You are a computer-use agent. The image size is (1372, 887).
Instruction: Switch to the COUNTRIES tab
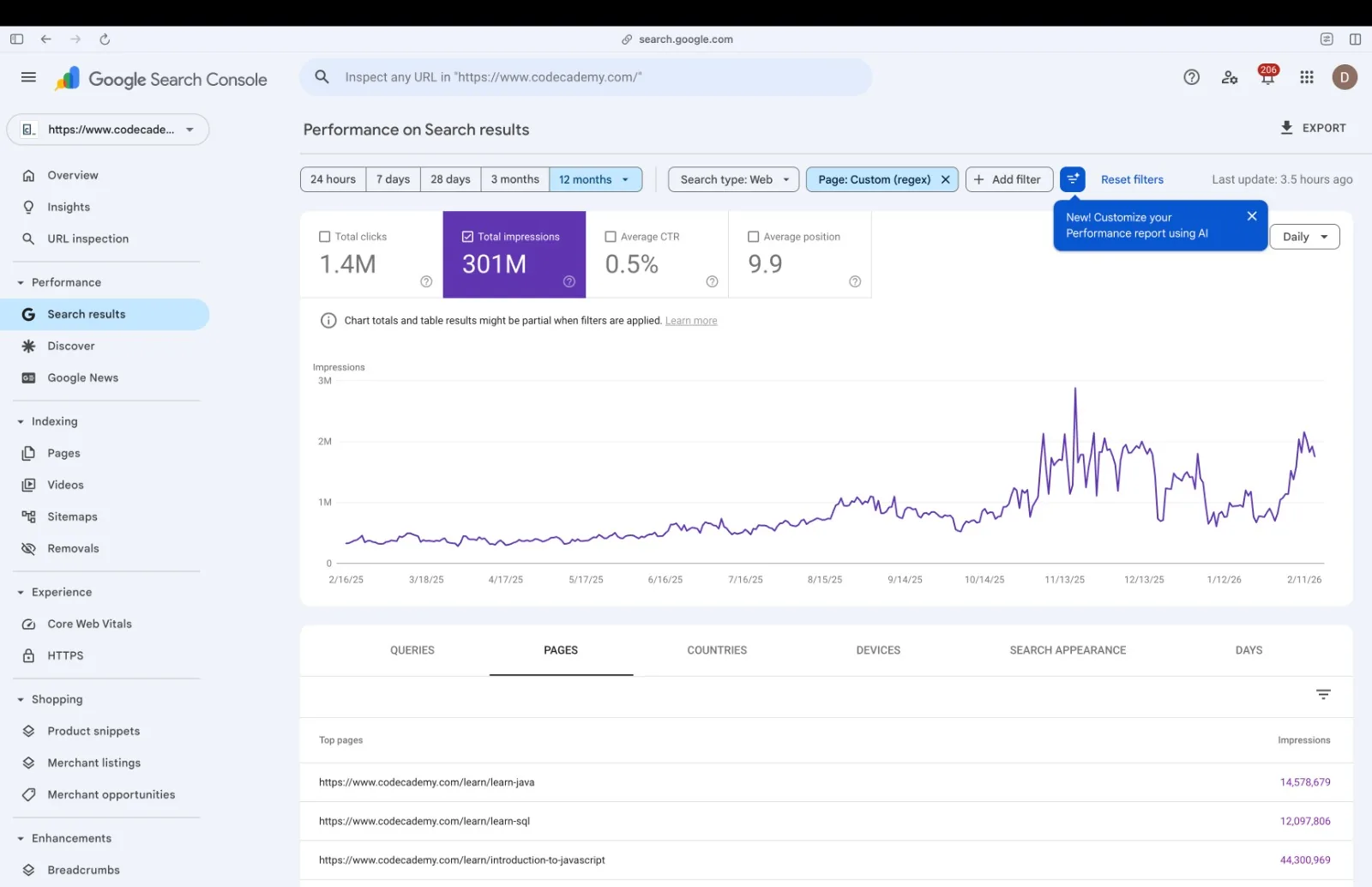click(x=717, y=650)
